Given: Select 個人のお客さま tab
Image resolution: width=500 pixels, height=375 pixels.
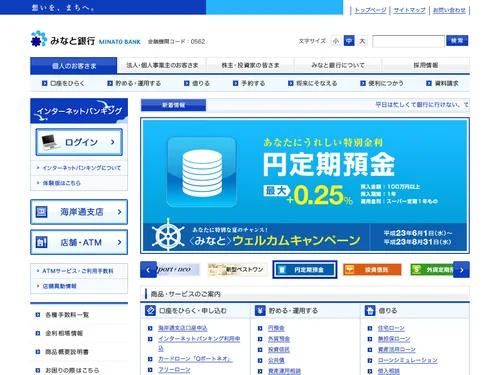Looking at the screenshot, I should point(74,66).
